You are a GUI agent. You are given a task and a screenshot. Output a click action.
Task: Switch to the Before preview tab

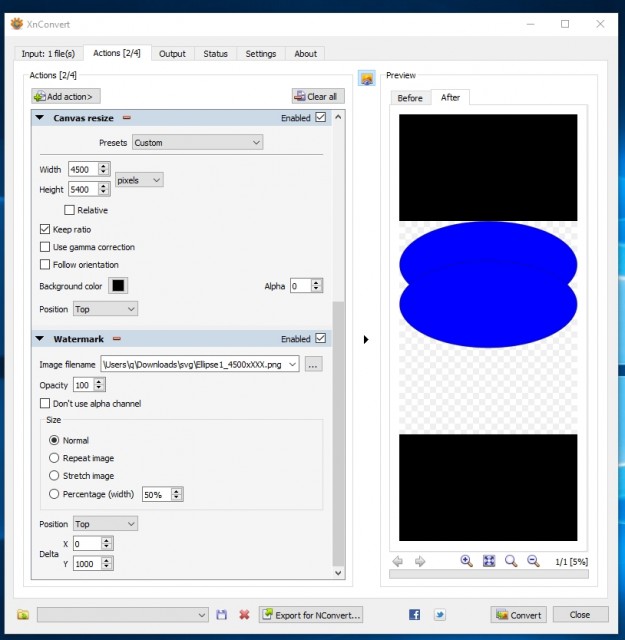click(x=410, y=98)
